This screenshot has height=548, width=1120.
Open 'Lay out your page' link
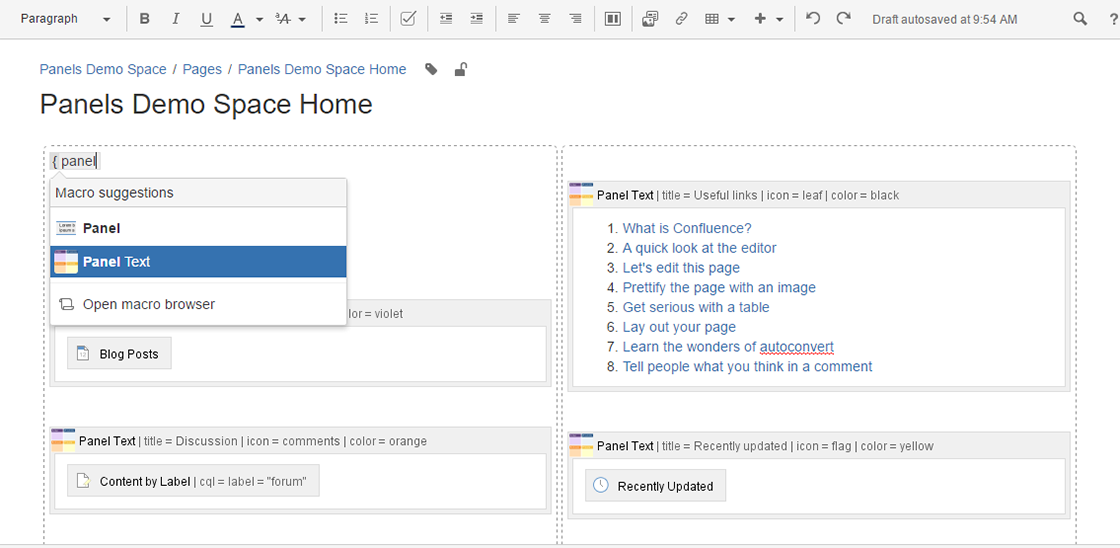pos(679,327)
